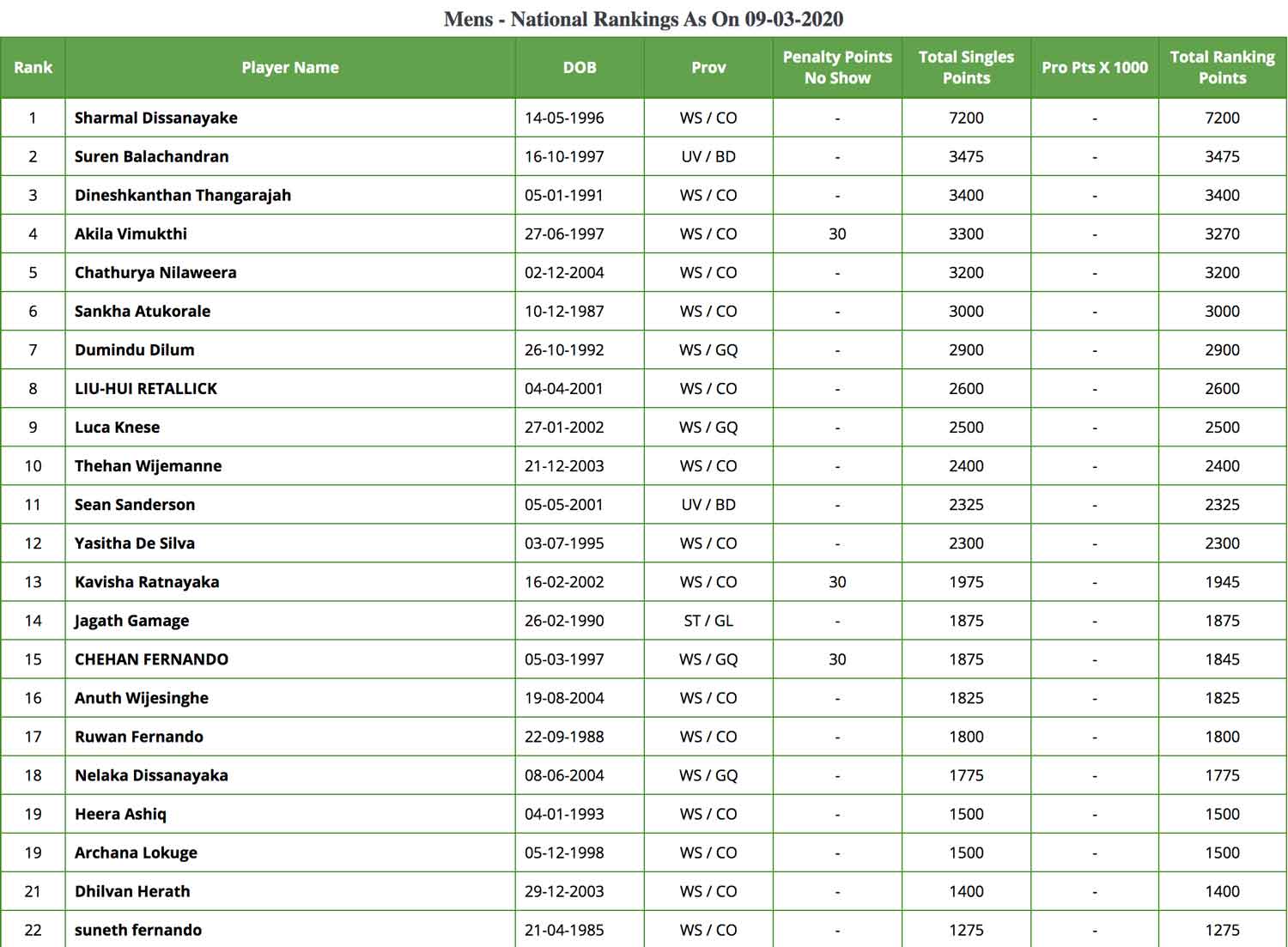Click the Prov column header

708,67
